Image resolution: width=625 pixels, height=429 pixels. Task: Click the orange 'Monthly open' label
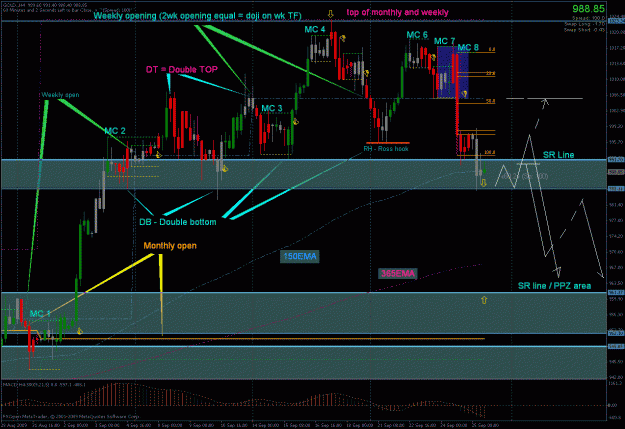[170, 246]
